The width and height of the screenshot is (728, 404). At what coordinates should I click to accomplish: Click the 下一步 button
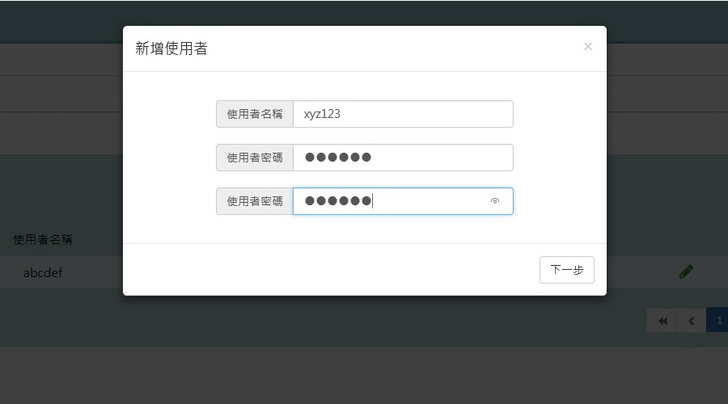(x=566, y=270)
